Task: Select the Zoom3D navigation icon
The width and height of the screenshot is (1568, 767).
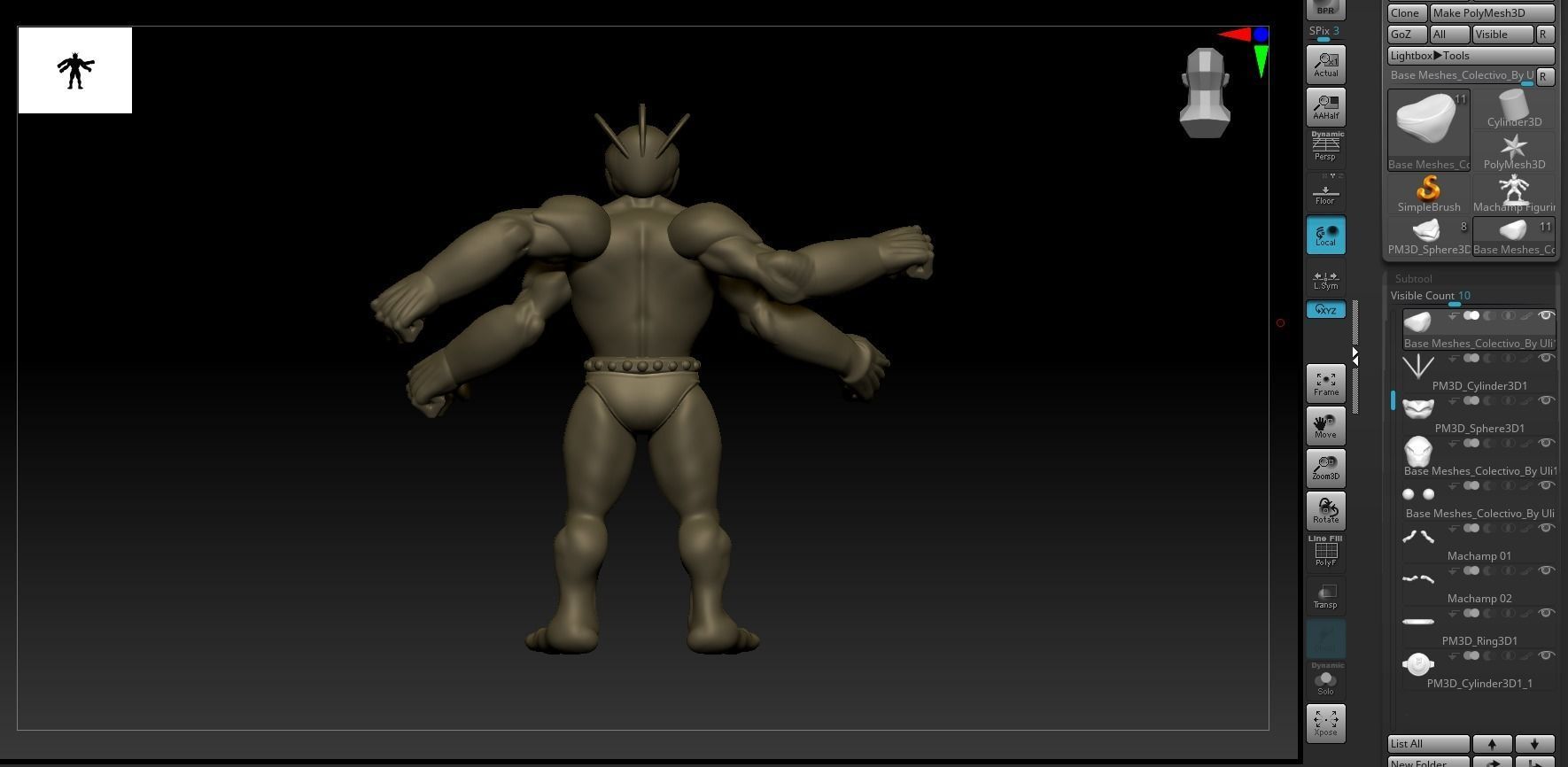Action: point(1325,468)
